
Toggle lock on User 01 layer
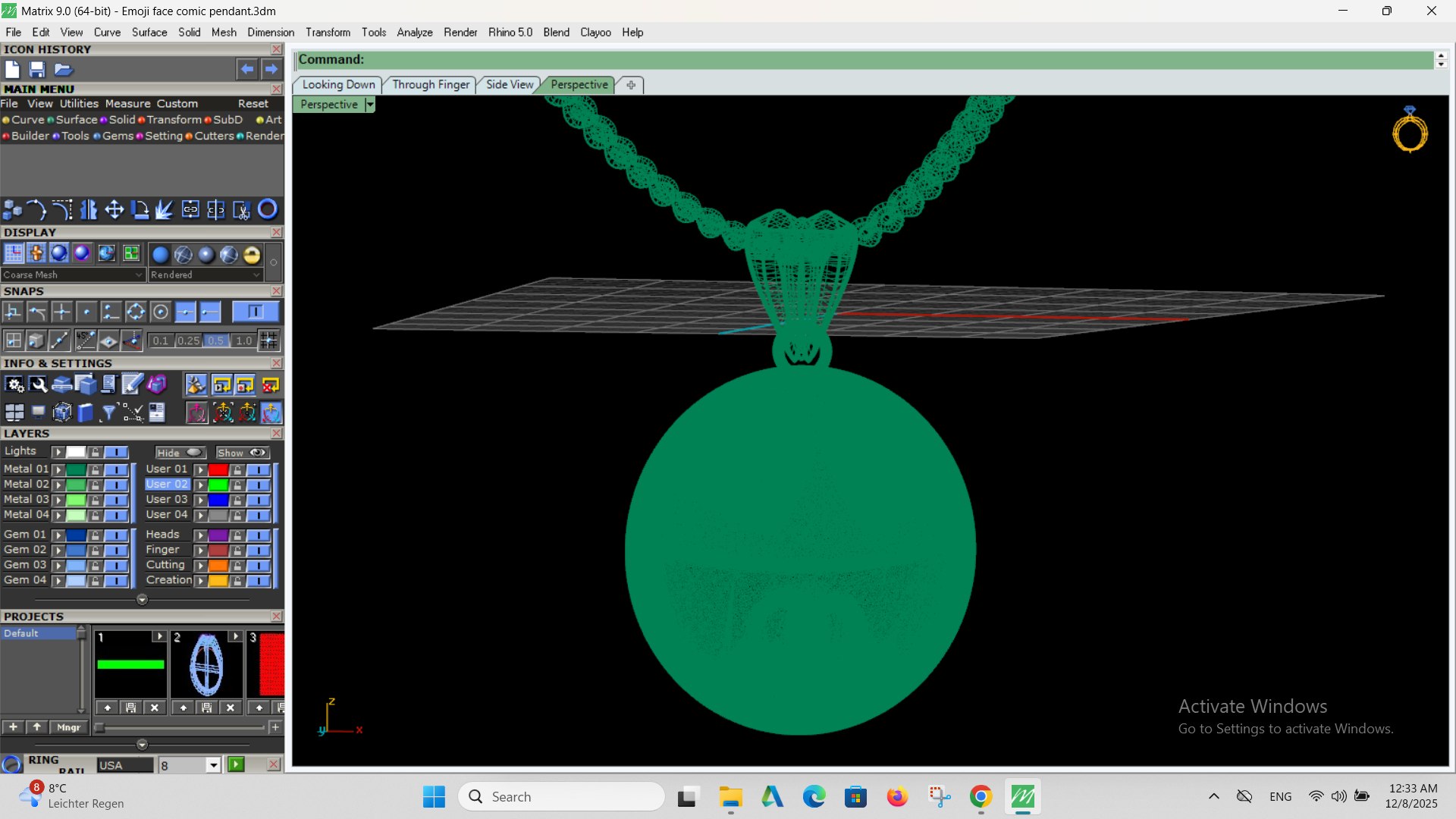(237, 470)
